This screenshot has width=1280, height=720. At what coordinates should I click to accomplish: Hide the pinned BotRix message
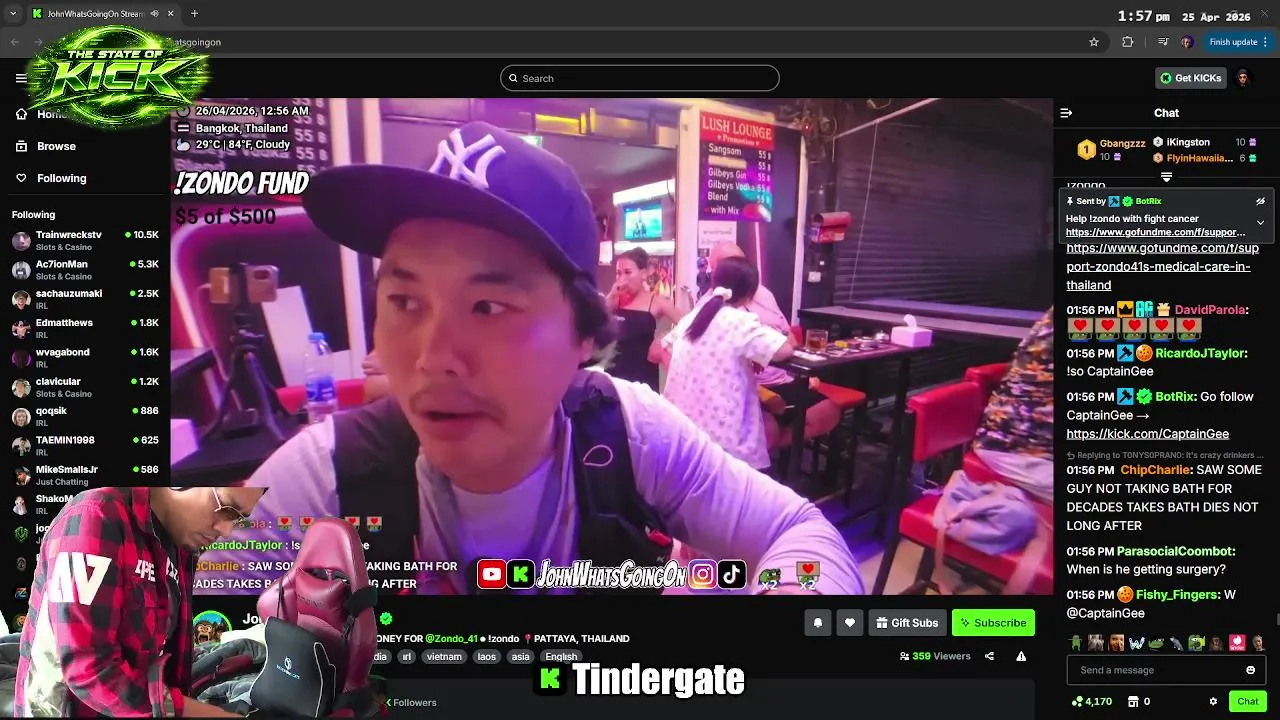pos(1260,201)
